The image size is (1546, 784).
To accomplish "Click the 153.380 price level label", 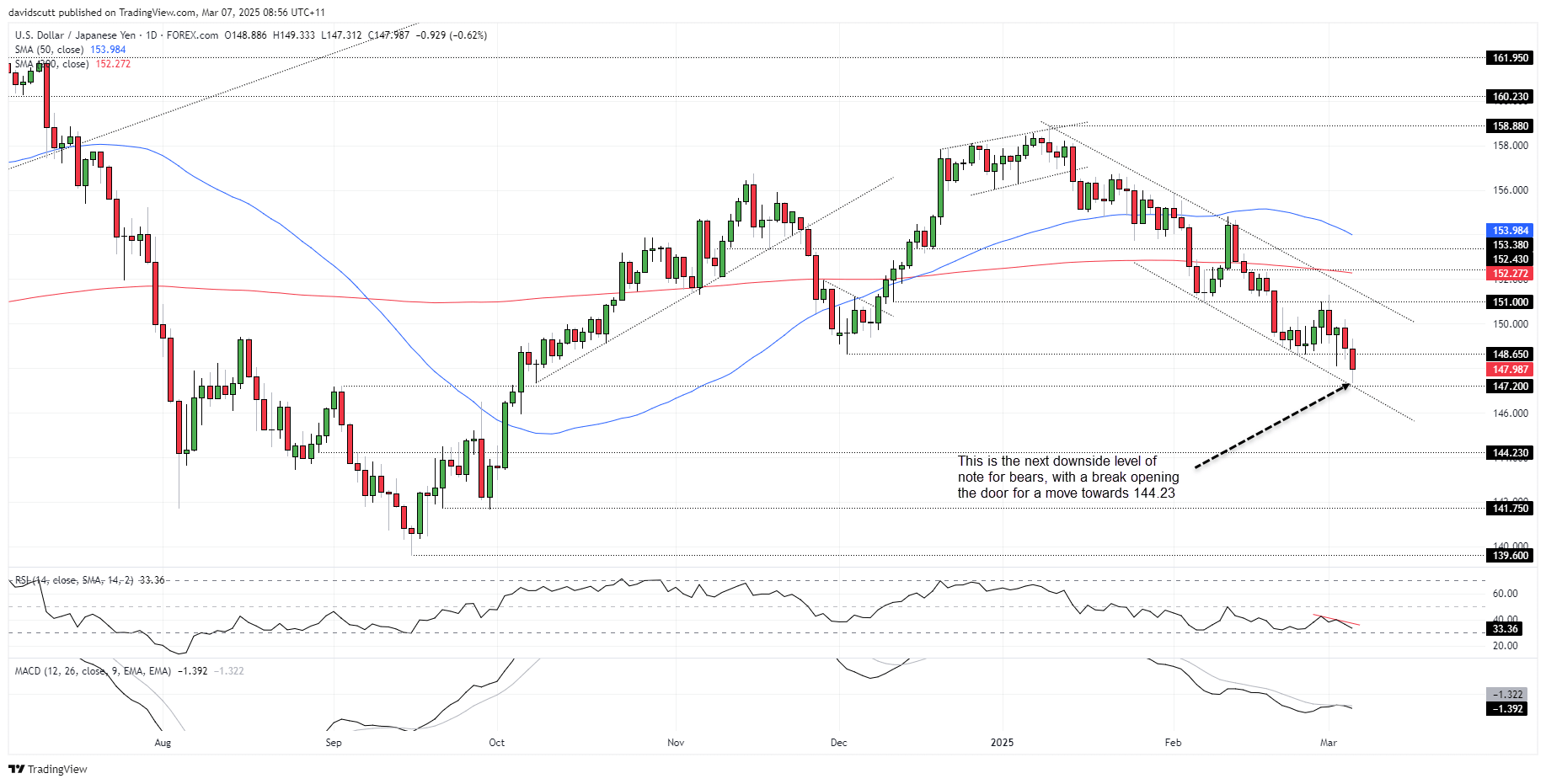I will pos(1510,245).
